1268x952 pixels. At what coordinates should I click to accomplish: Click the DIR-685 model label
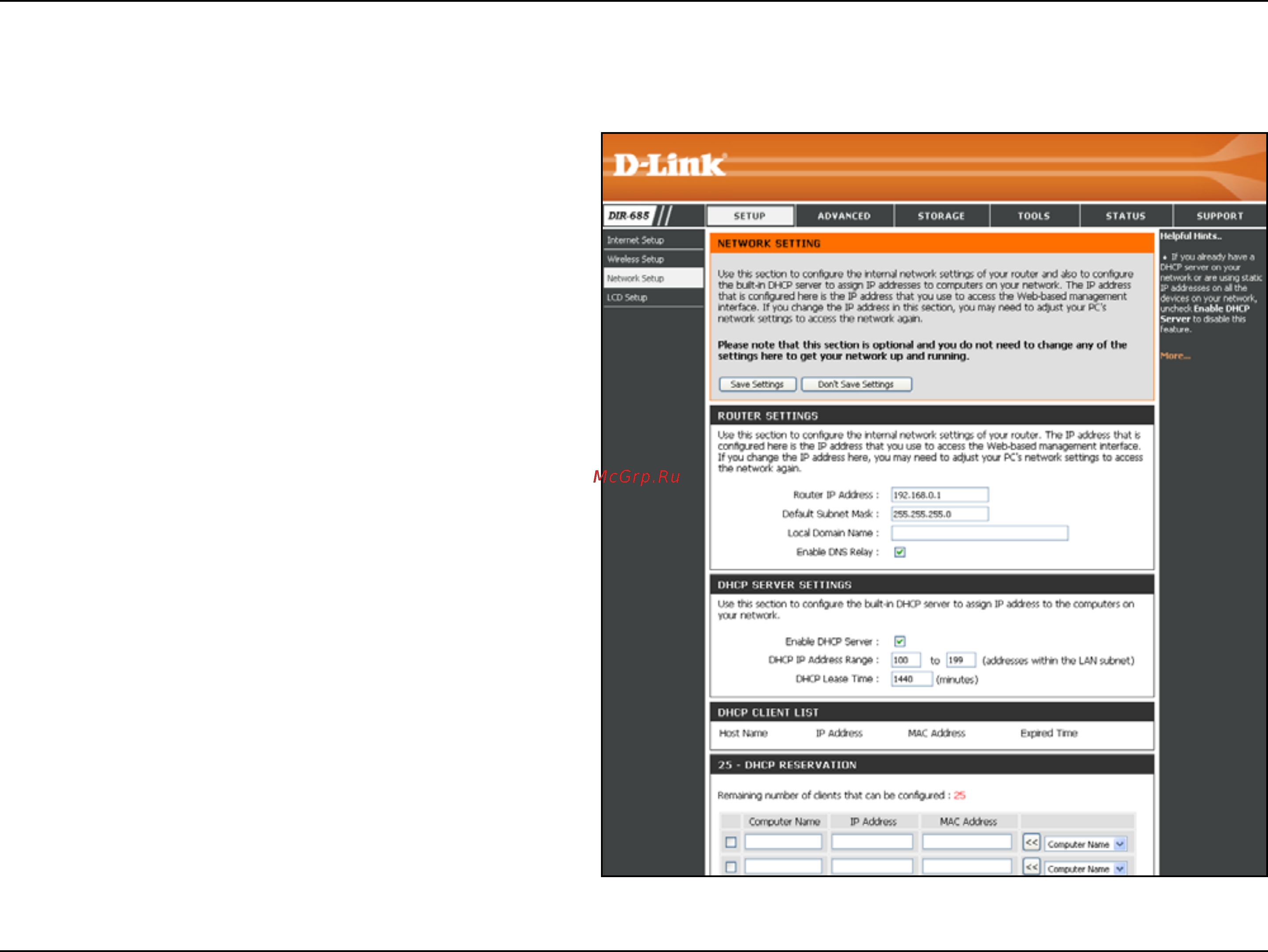629,216
